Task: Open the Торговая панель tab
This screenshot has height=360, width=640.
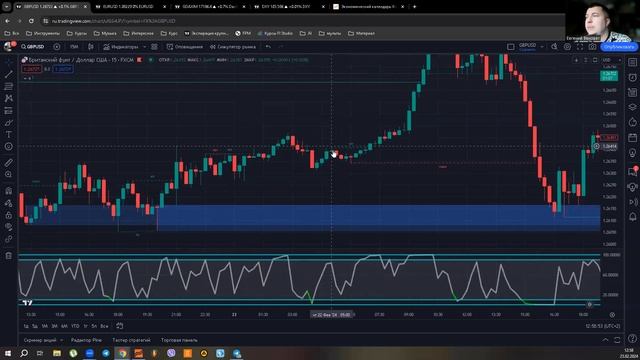Action: 179,340
